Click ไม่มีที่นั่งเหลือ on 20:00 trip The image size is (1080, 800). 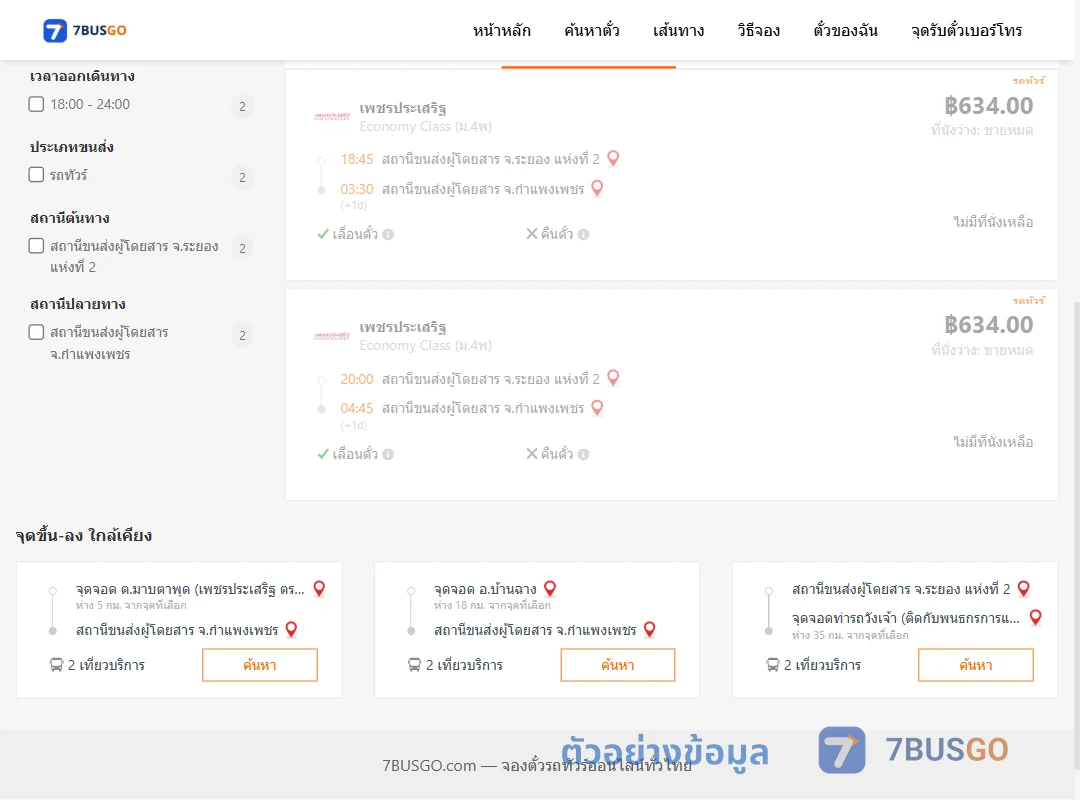pyautogui.click(x=993, y=442)
